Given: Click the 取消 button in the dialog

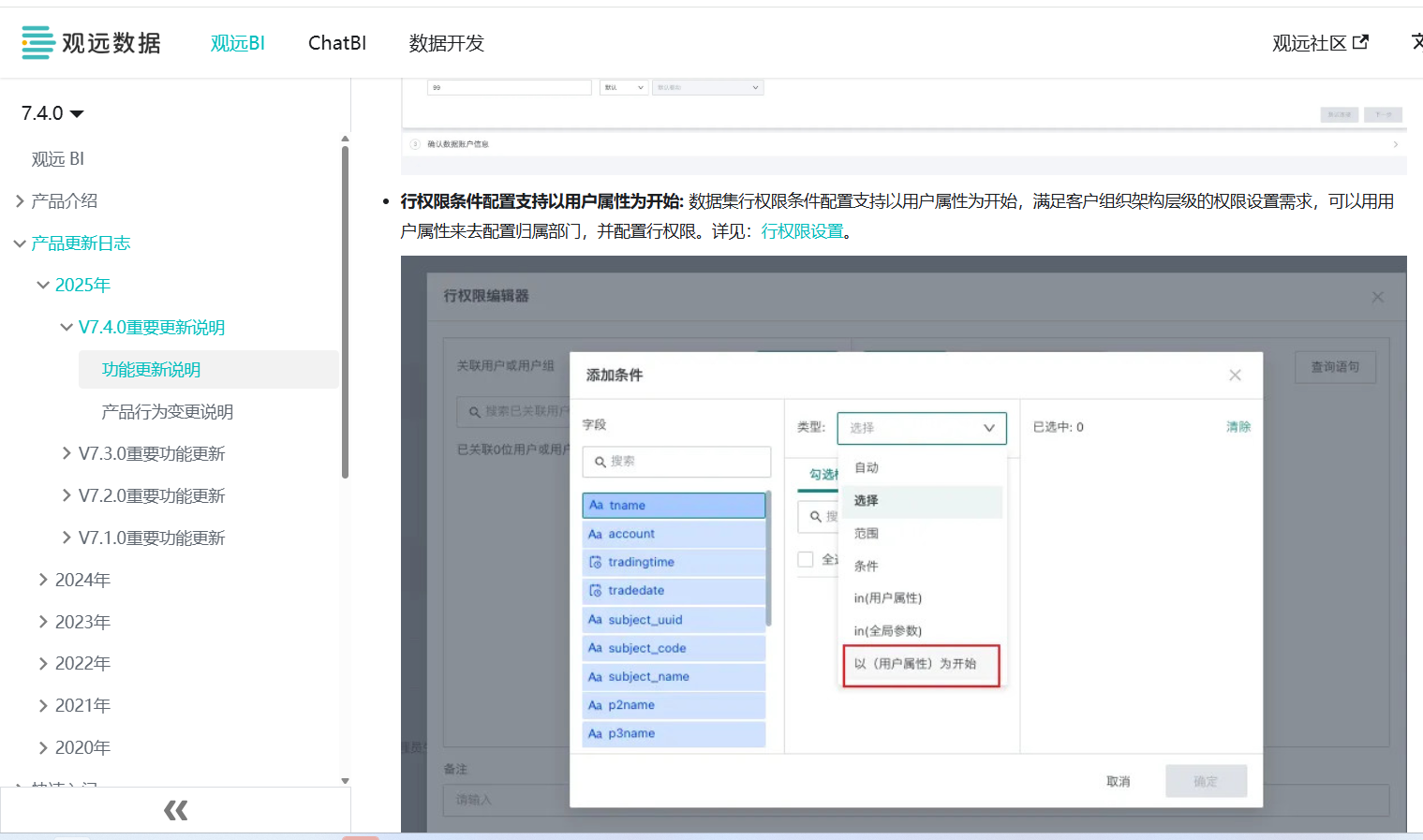Looking at the screenshot, I should pos(1119,781).
